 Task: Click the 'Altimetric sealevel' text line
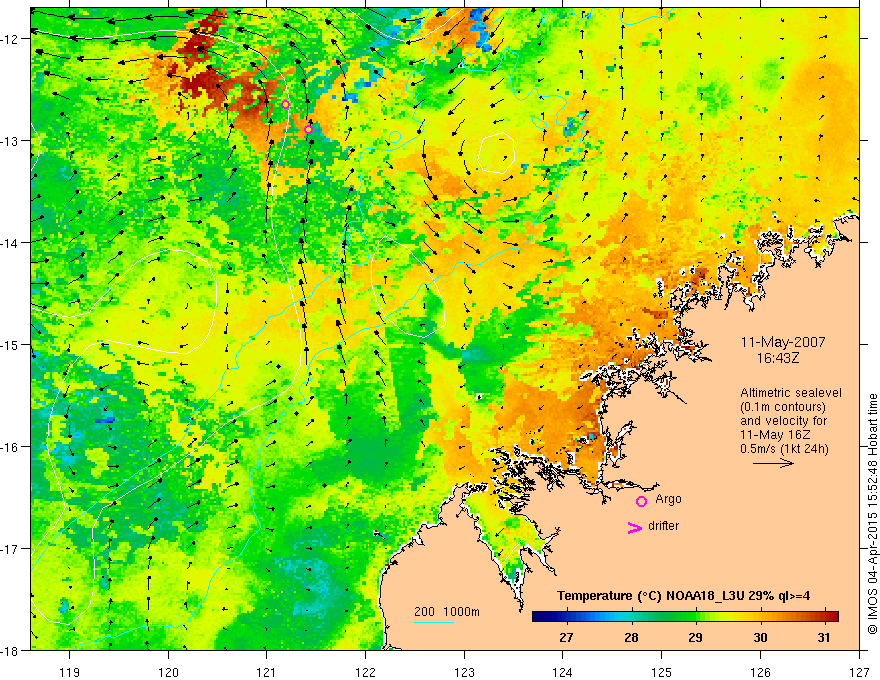pos(790,393)
